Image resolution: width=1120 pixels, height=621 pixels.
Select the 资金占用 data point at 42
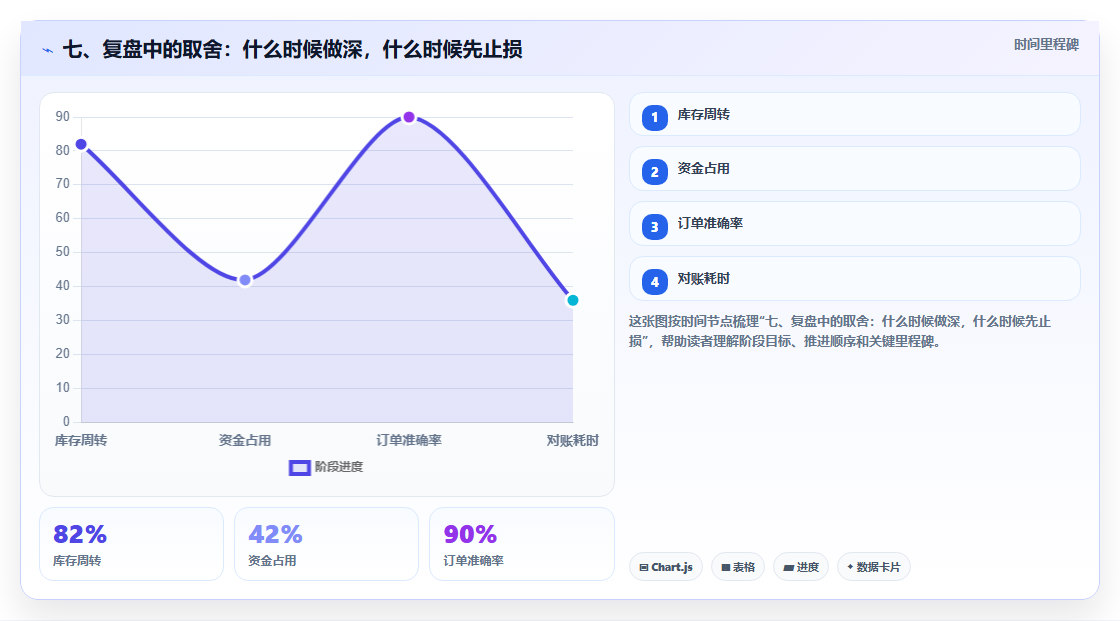click(245, 280)
